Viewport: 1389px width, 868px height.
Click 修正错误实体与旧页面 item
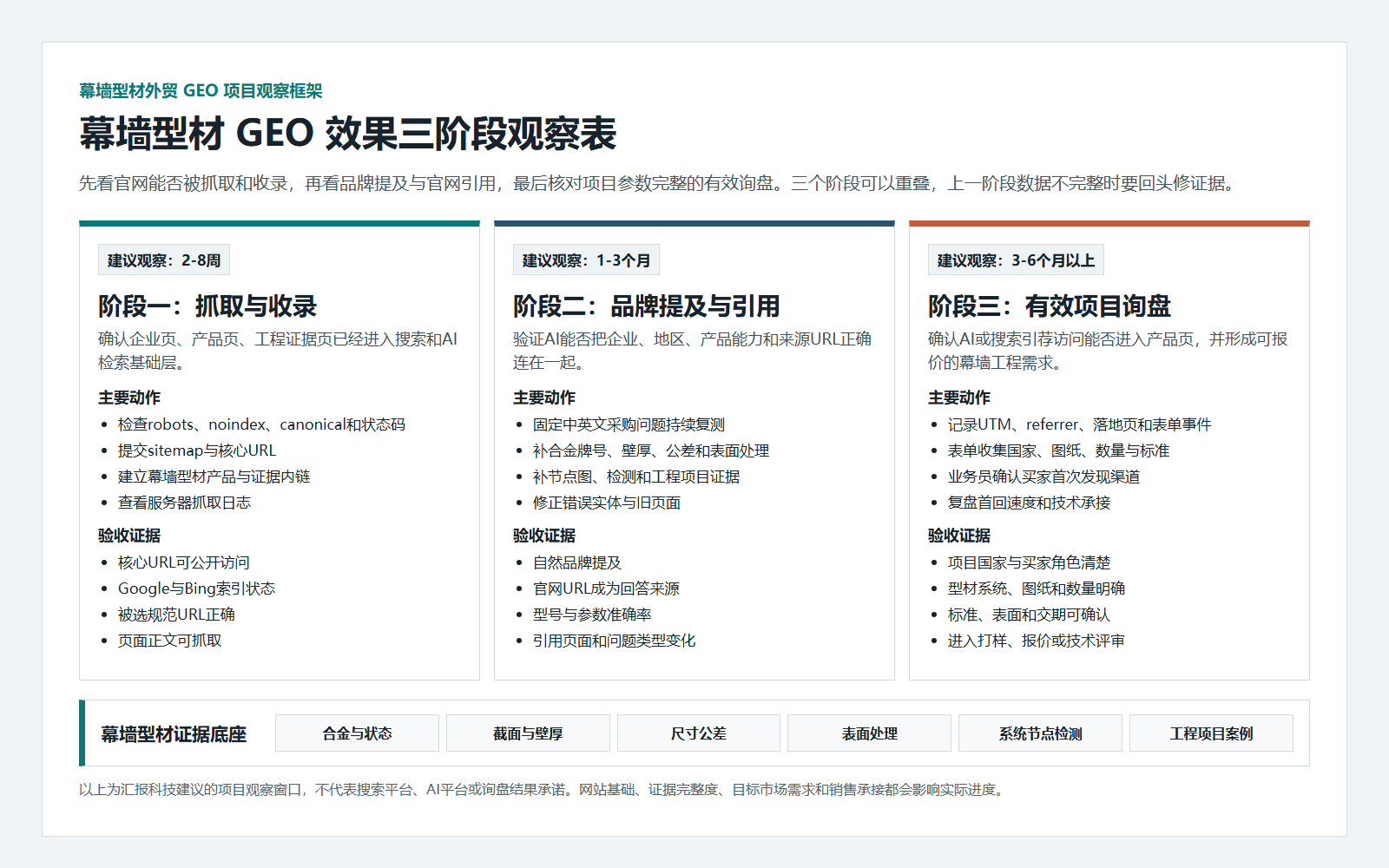click(x=607, y=503)
